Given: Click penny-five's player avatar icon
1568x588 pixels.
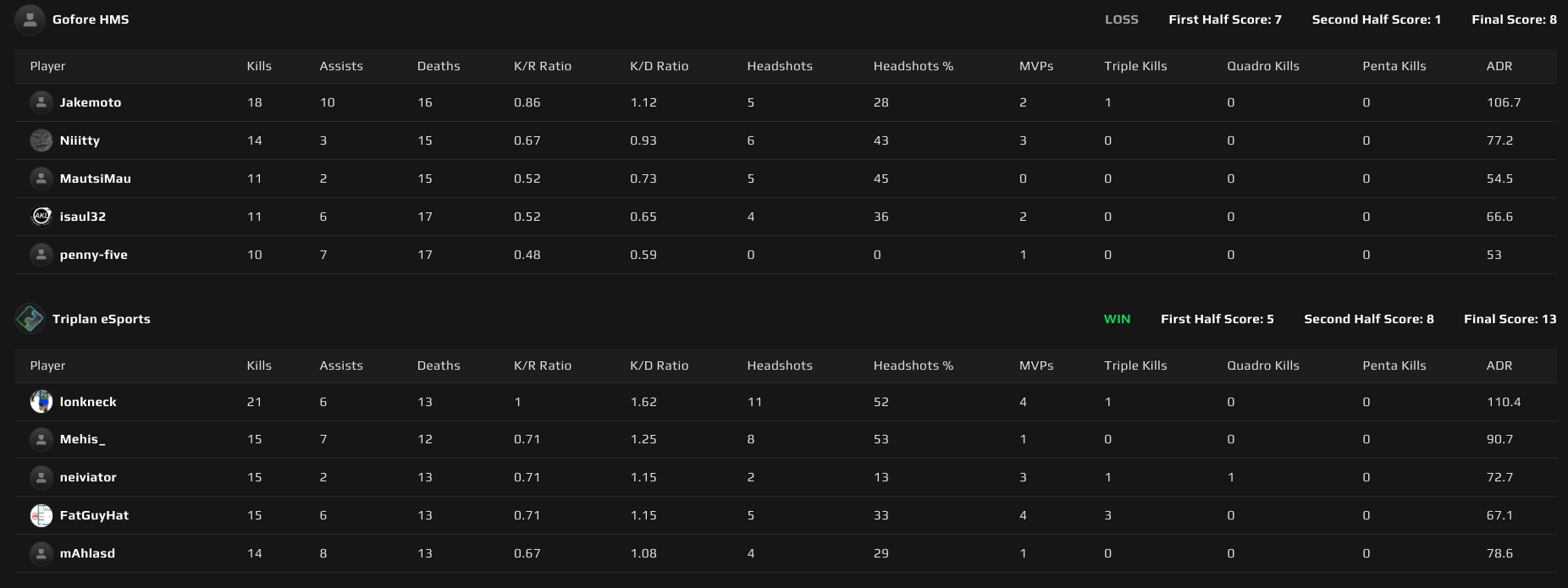Looking at the screenshot, I should tap(41, 255).
